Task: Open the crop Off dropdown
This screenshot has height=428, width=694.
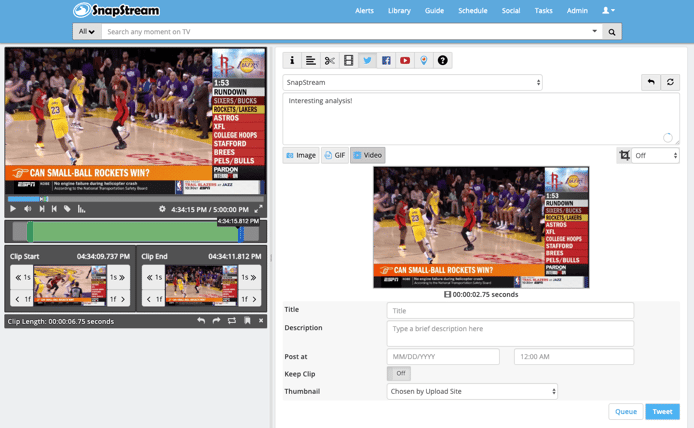Action: click(x=655, y=155)
